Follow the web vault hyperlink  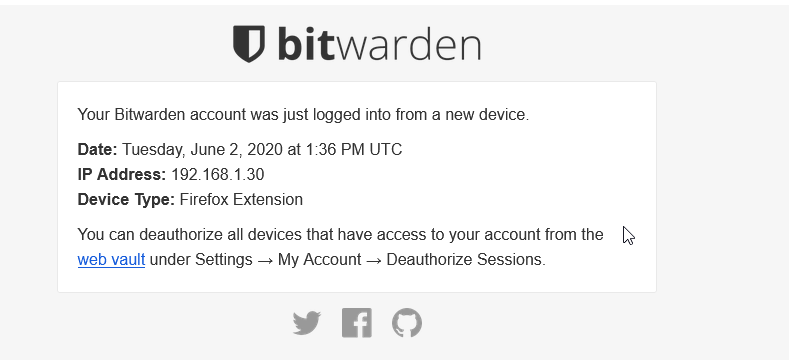[111, 260]
